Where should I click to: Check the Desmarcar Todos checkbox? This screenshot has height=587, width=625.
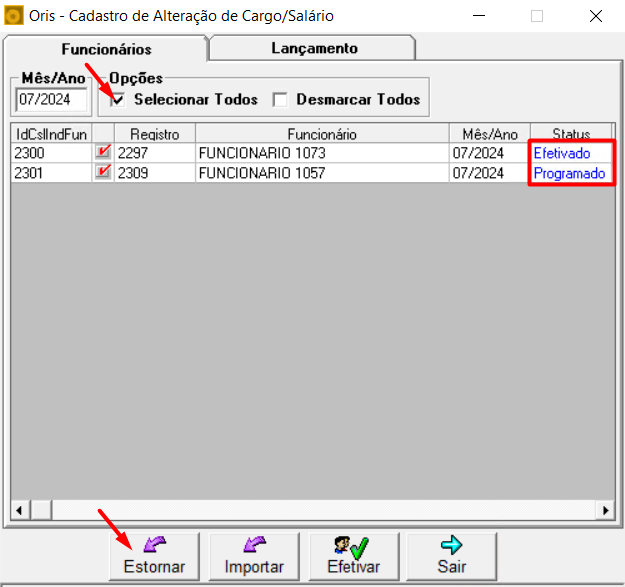pos(280,100)
